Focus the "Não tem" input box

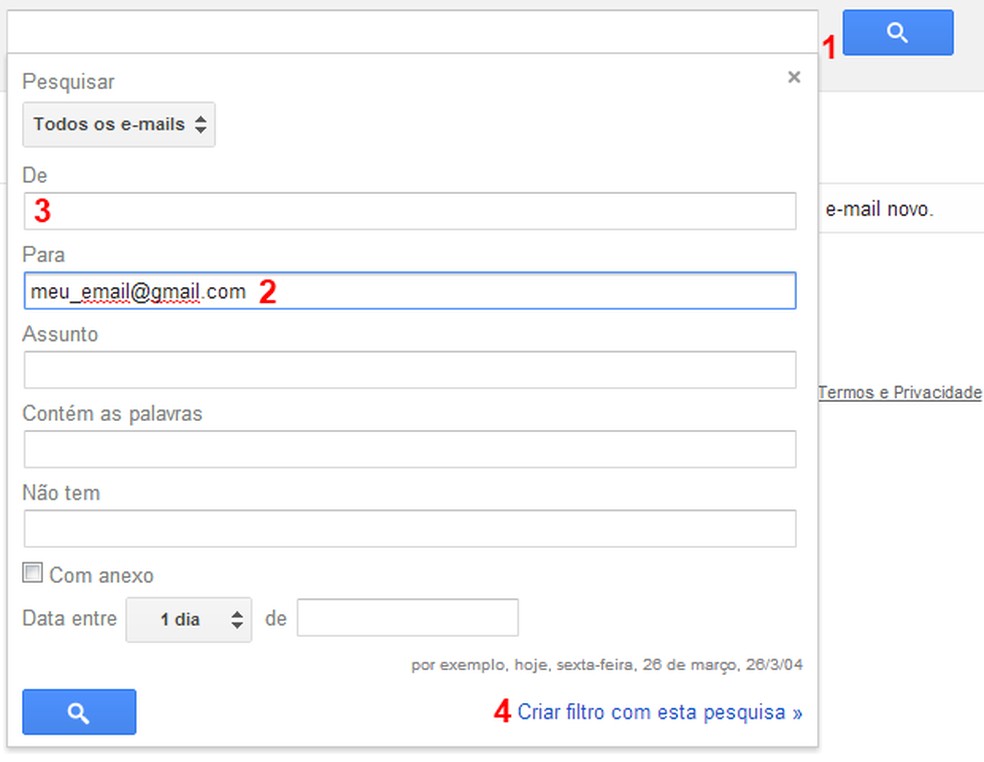point(410,528)
